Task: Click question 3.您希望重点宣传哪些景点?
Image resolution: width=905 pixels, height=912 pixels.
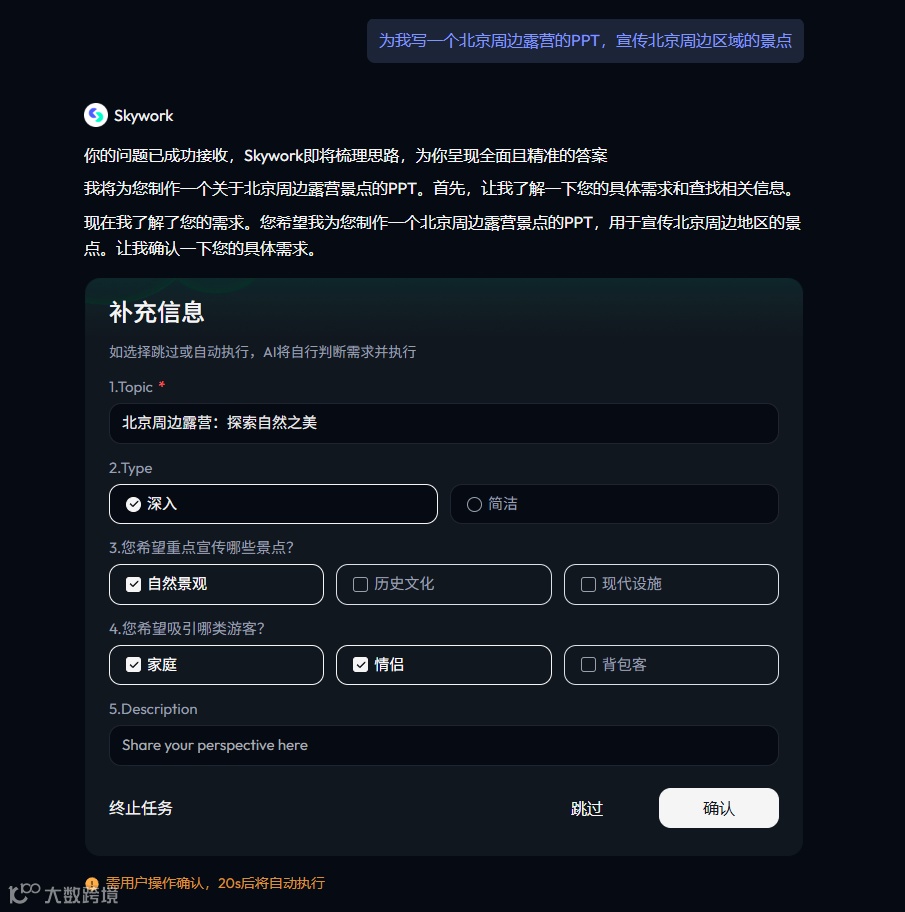Action: (x=201, y=547)
